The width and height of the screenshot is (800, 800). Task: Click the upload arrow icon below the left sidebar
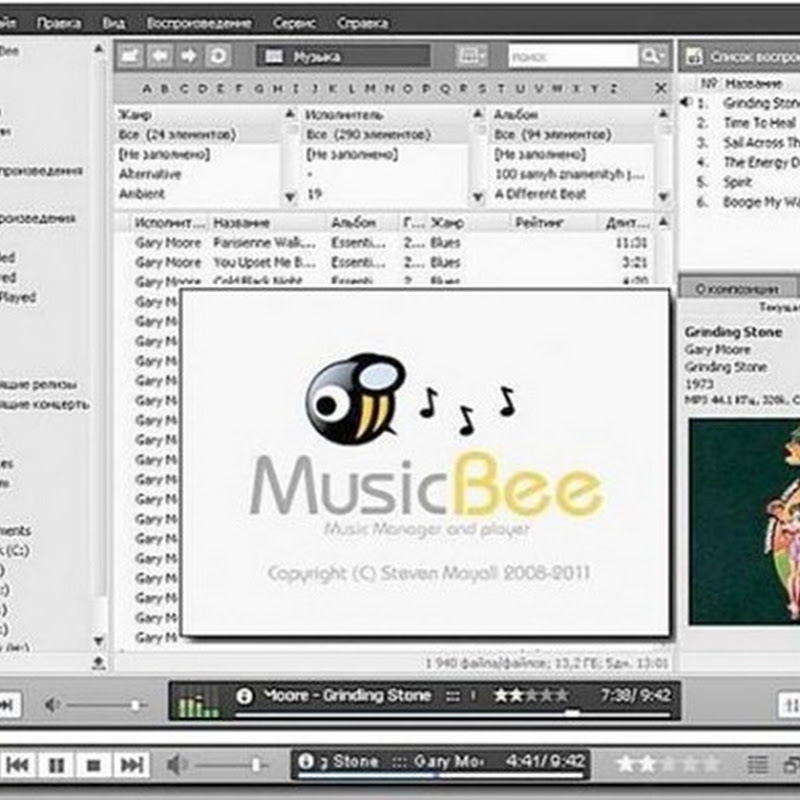pos(99,662)
